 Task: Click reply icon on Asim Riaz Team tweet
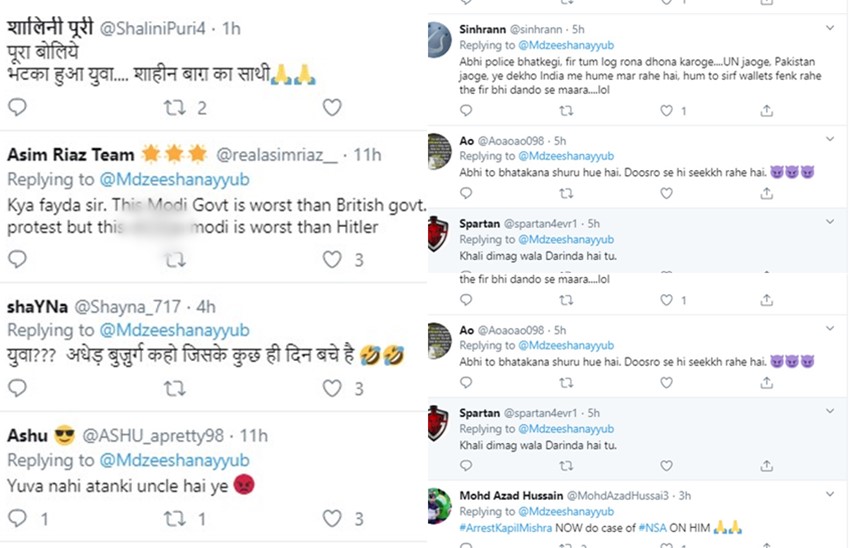(x=16, y=259)
